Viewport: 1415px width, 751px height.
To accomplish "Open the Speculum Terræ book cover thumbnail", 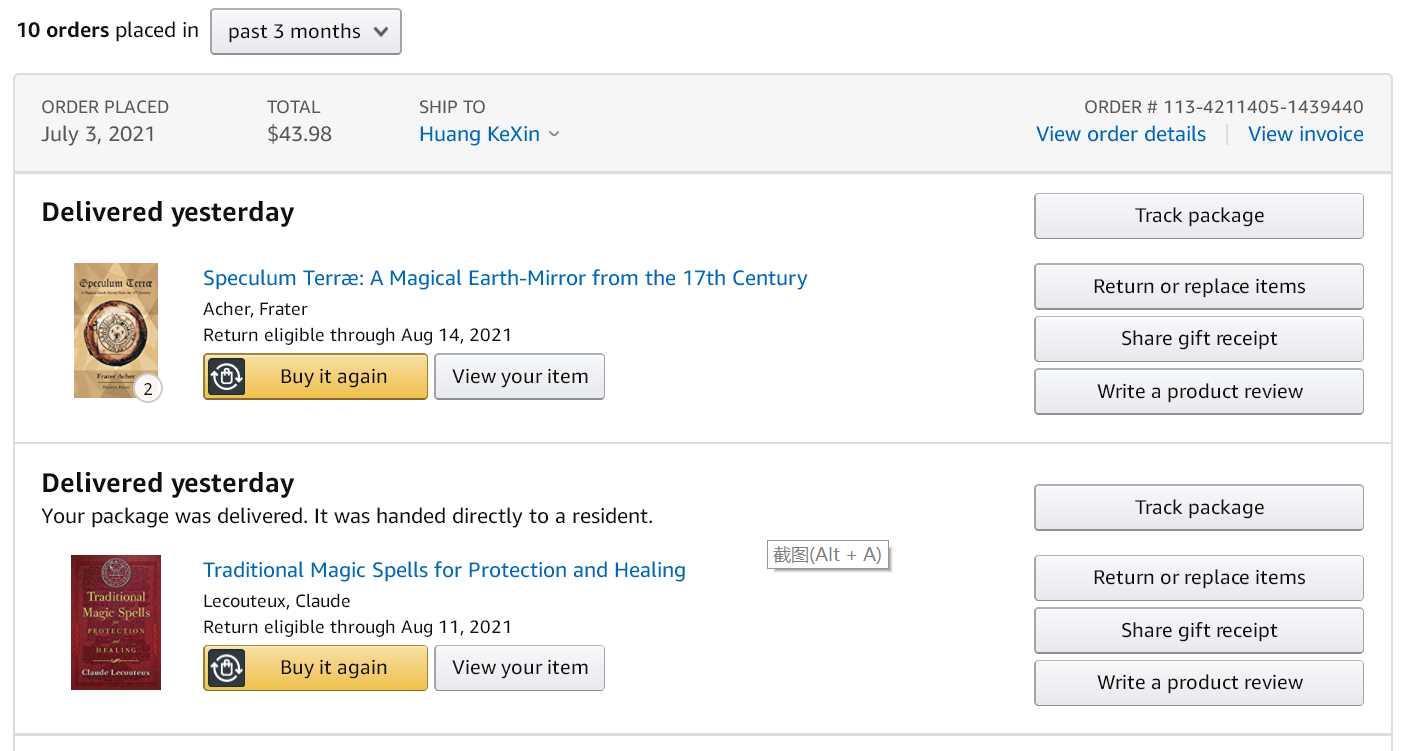I will [115, 329].
